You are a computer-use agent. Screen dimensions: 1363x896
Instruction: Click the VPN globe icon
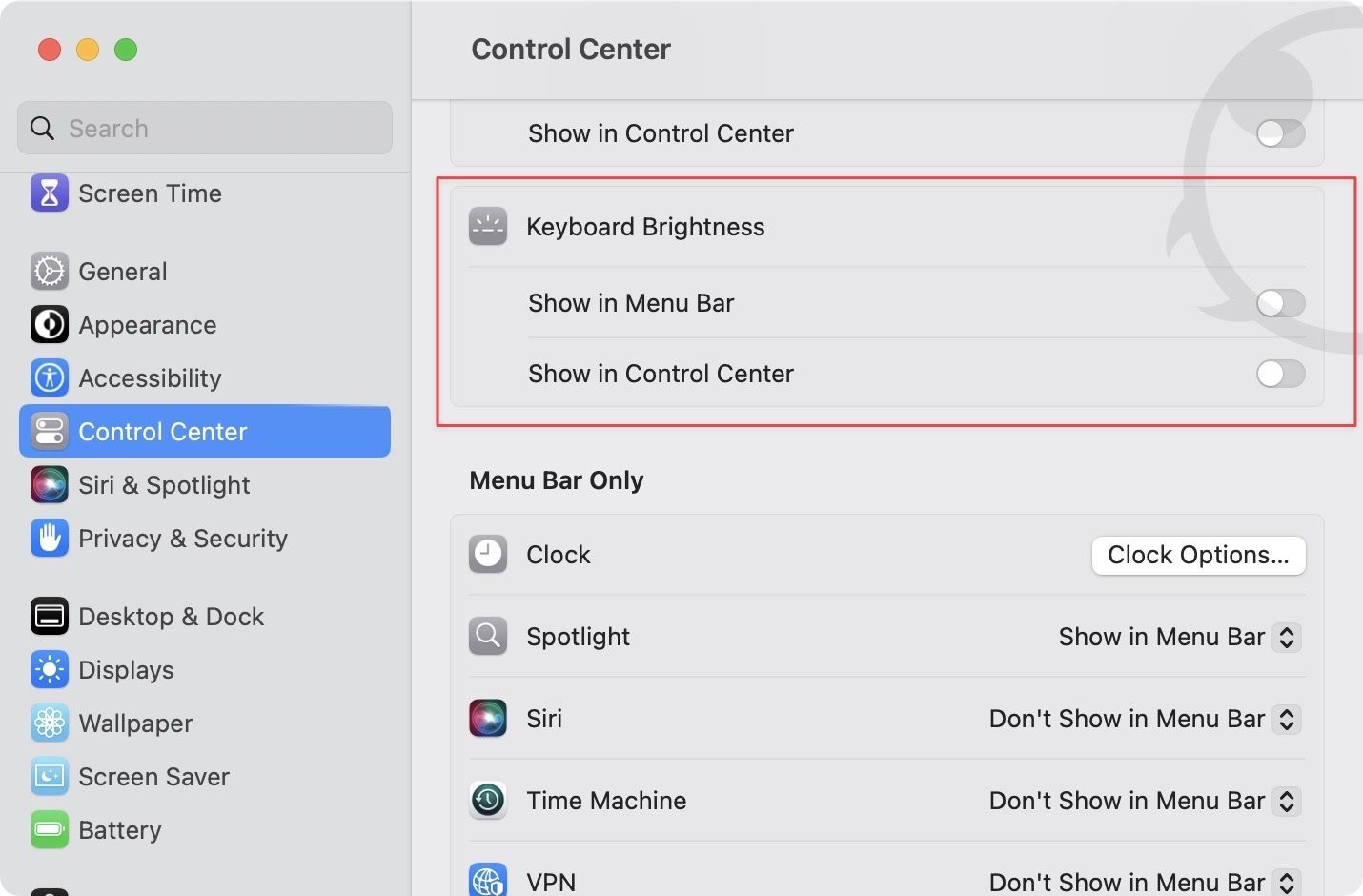click(x=488, y=881)
